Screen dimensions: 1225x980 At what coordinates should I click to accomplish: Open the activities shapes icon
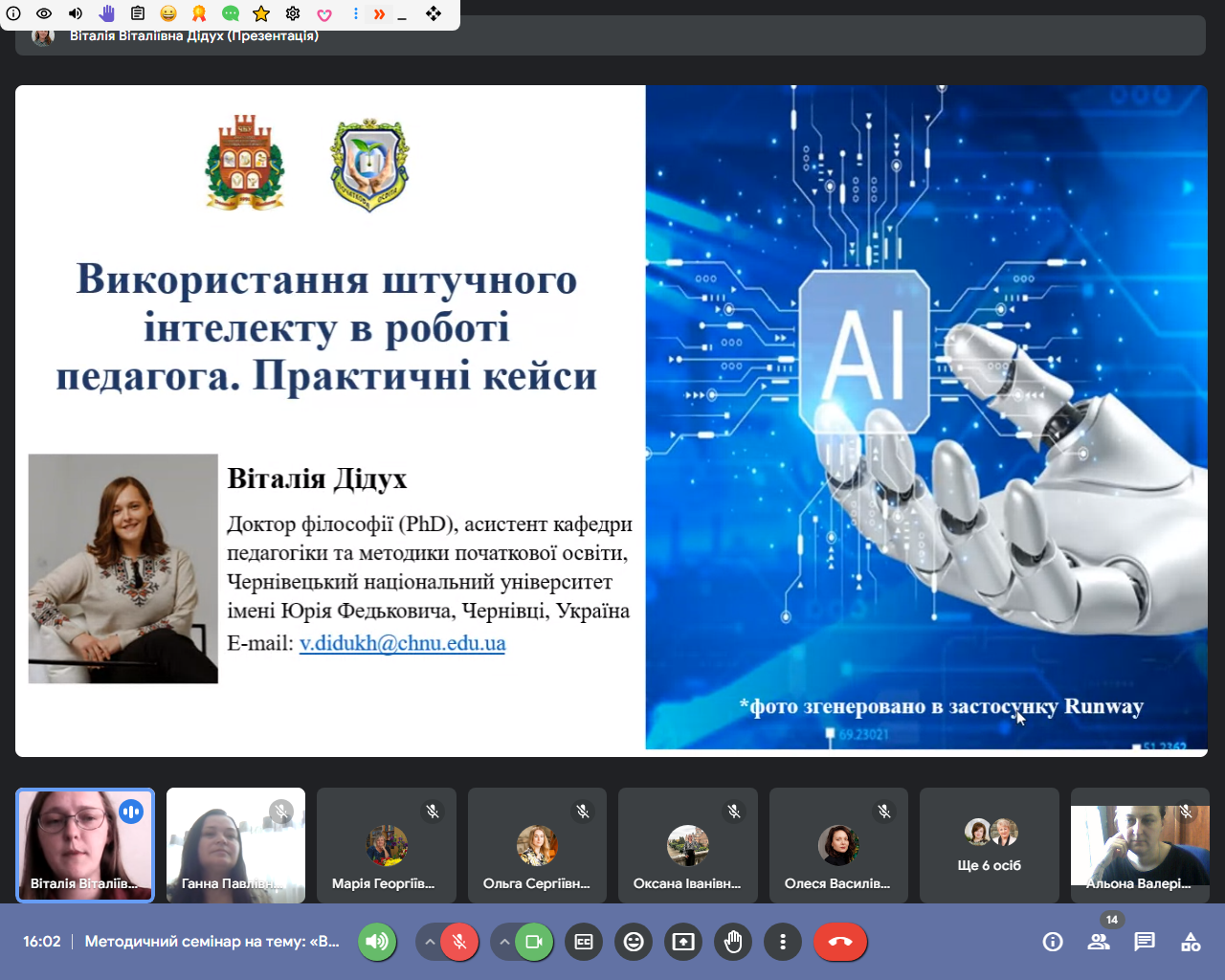1191,942
